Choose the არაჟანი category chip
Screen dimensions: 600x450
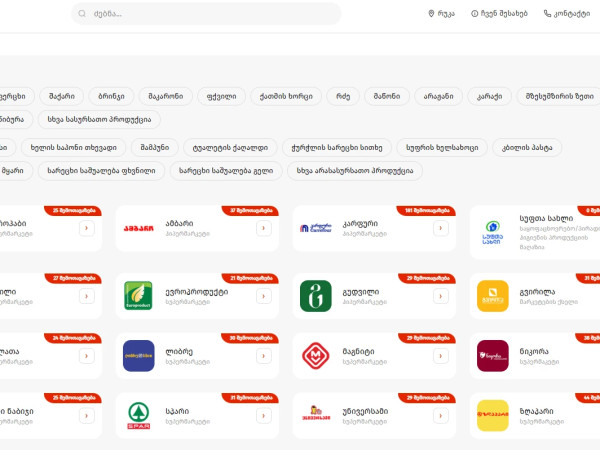439,96
